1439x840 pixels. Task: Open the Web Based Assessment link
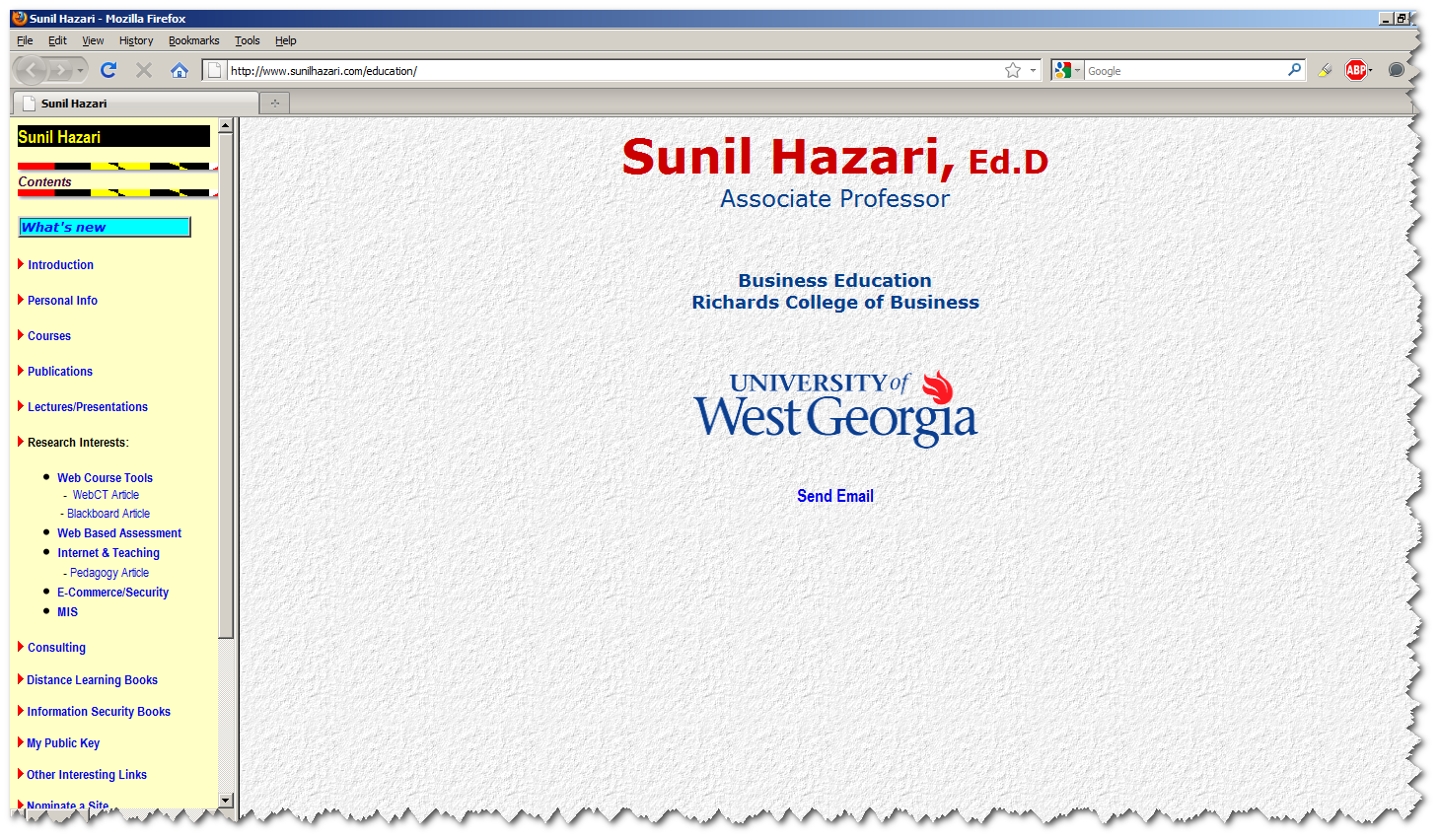tap(119, 533)
